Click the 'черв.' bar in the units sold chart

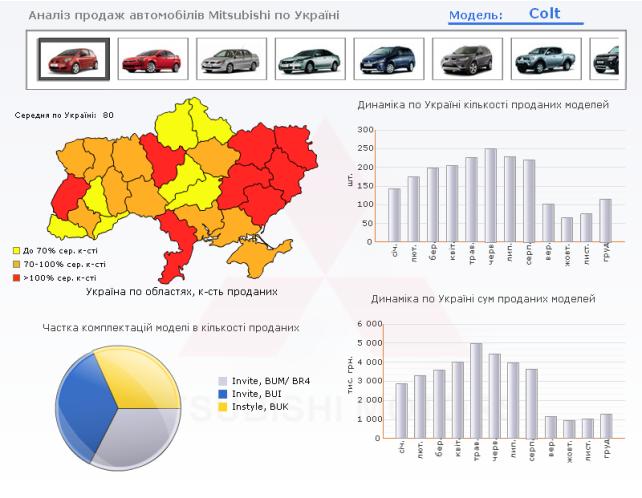491,195
